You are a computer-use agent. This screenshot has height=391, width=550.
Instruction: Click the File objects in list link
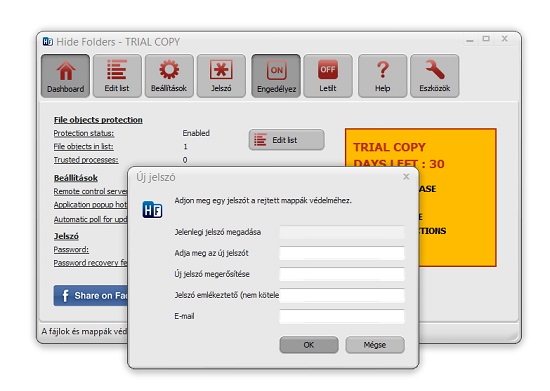click(x=83, y=147)
